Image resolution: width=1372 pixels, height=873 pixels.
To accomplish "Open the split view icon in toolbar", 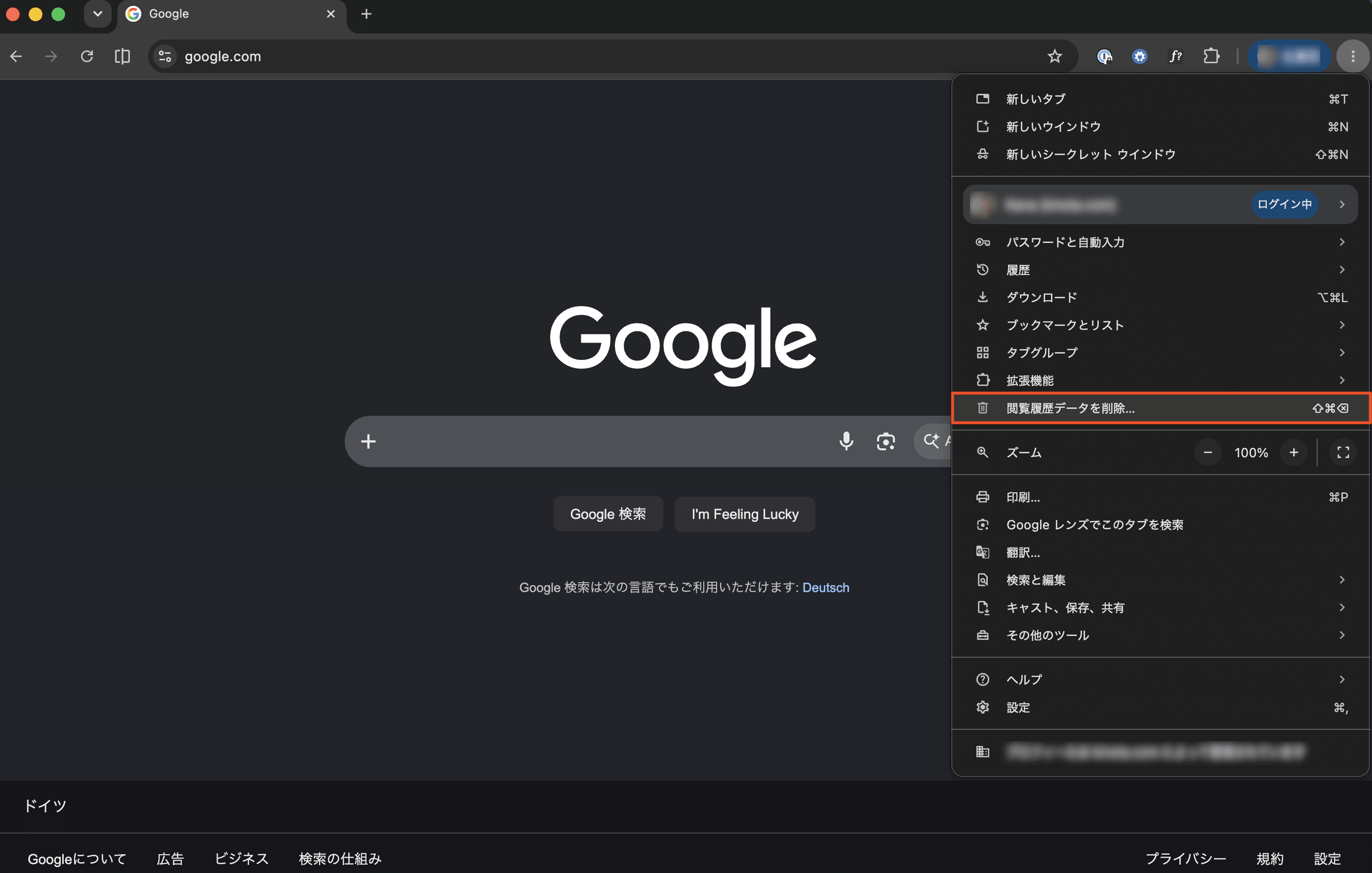I will (x=122, y=56).
